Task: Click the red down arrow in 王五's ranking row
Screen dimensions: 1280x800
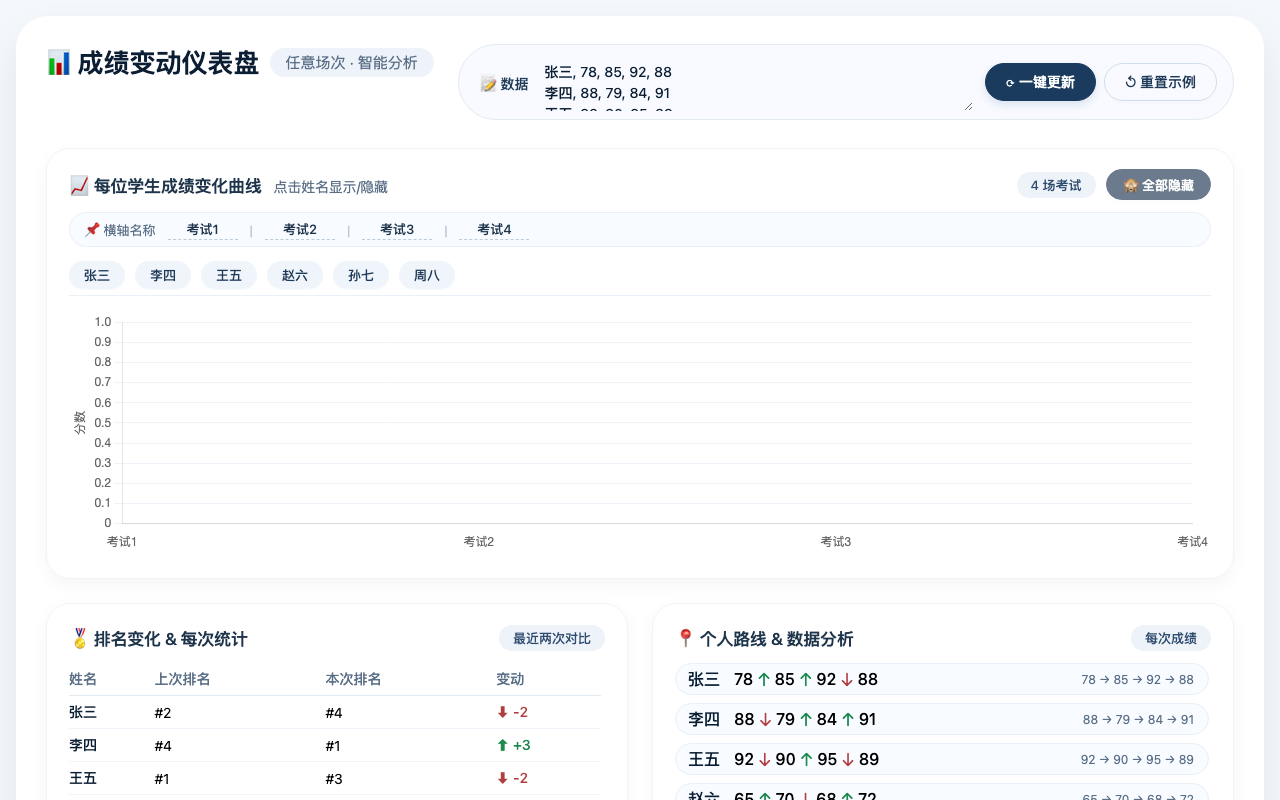Action: point(502,778)
